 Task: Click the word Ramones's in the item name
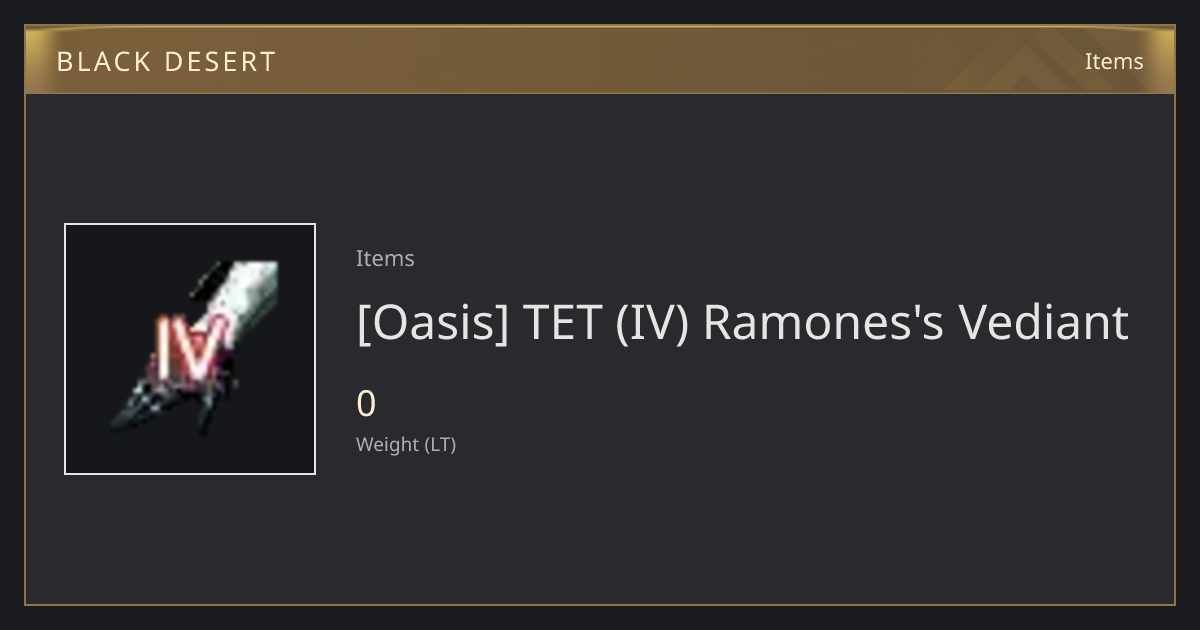pos(823,323)
